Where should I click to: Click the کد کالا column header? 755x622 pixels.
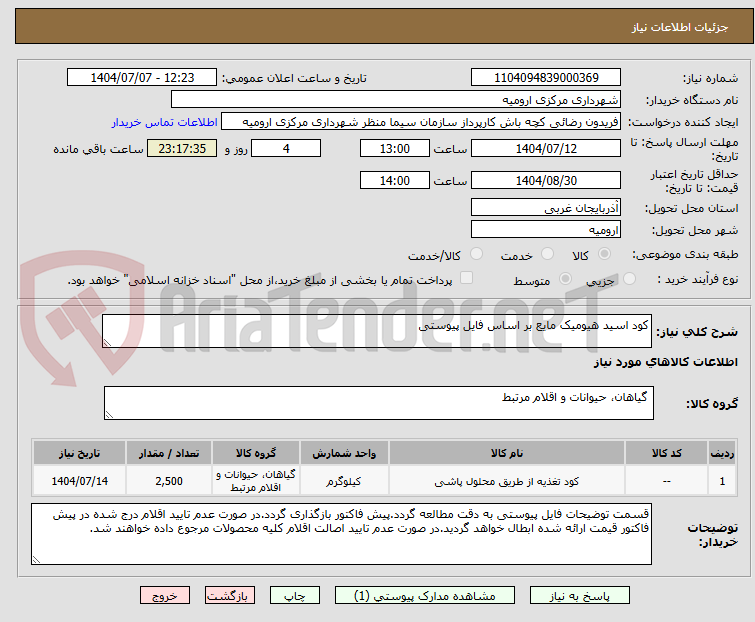pos(666,453)
